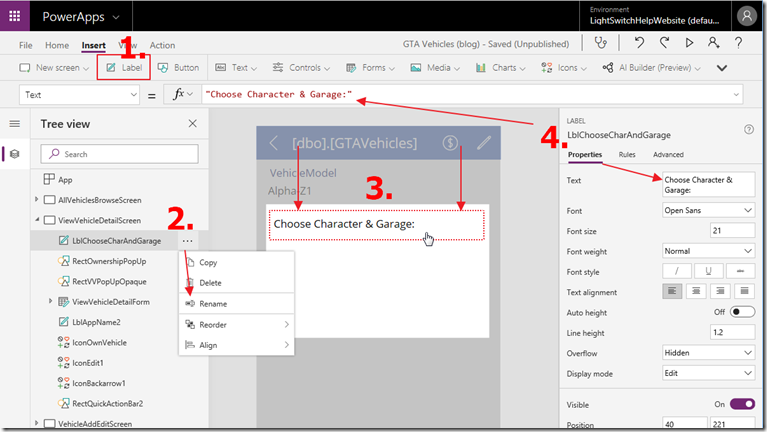Align text left
This screenshot has height=432, width=767.
tap(672, 291)
